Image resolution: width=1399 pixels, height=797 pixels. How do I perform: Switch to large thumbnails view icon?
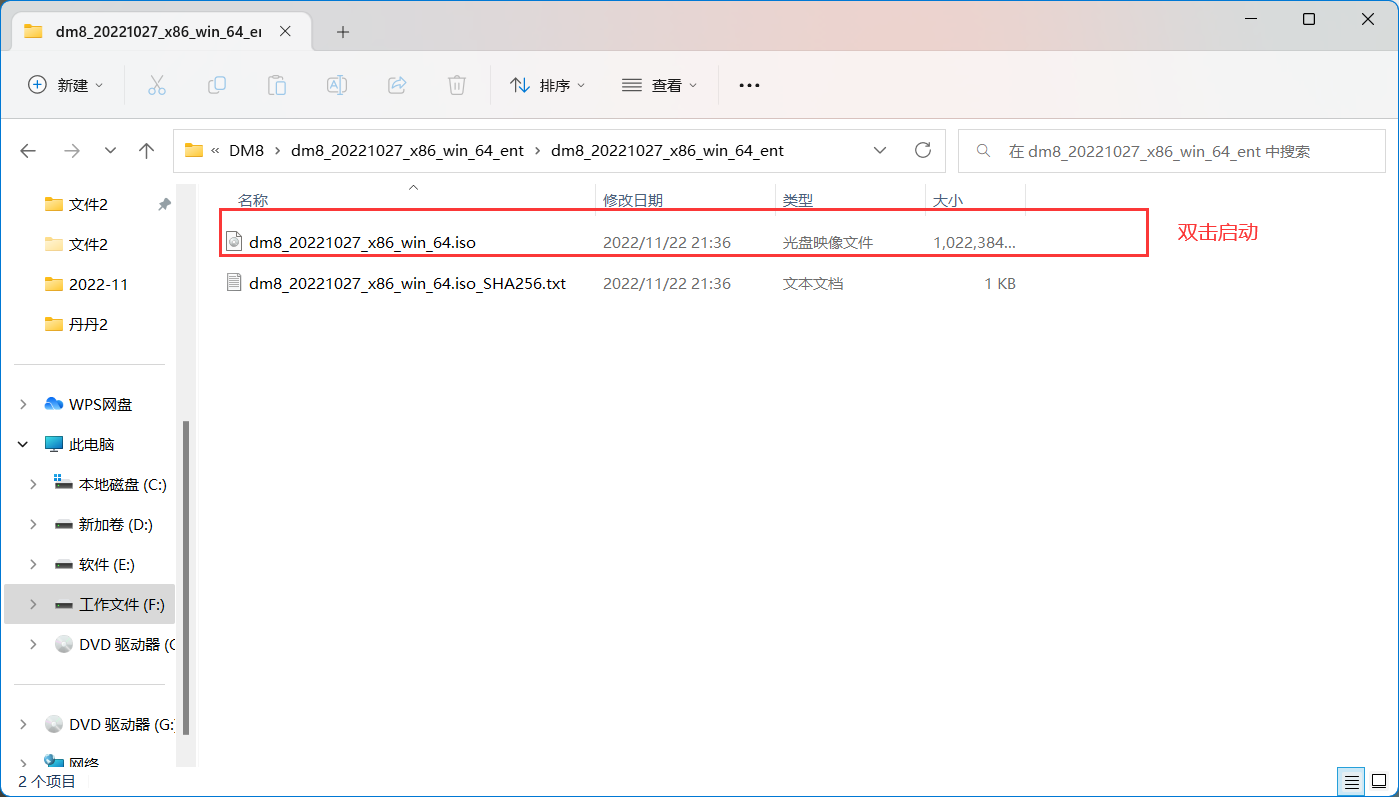click(1378, 781)
